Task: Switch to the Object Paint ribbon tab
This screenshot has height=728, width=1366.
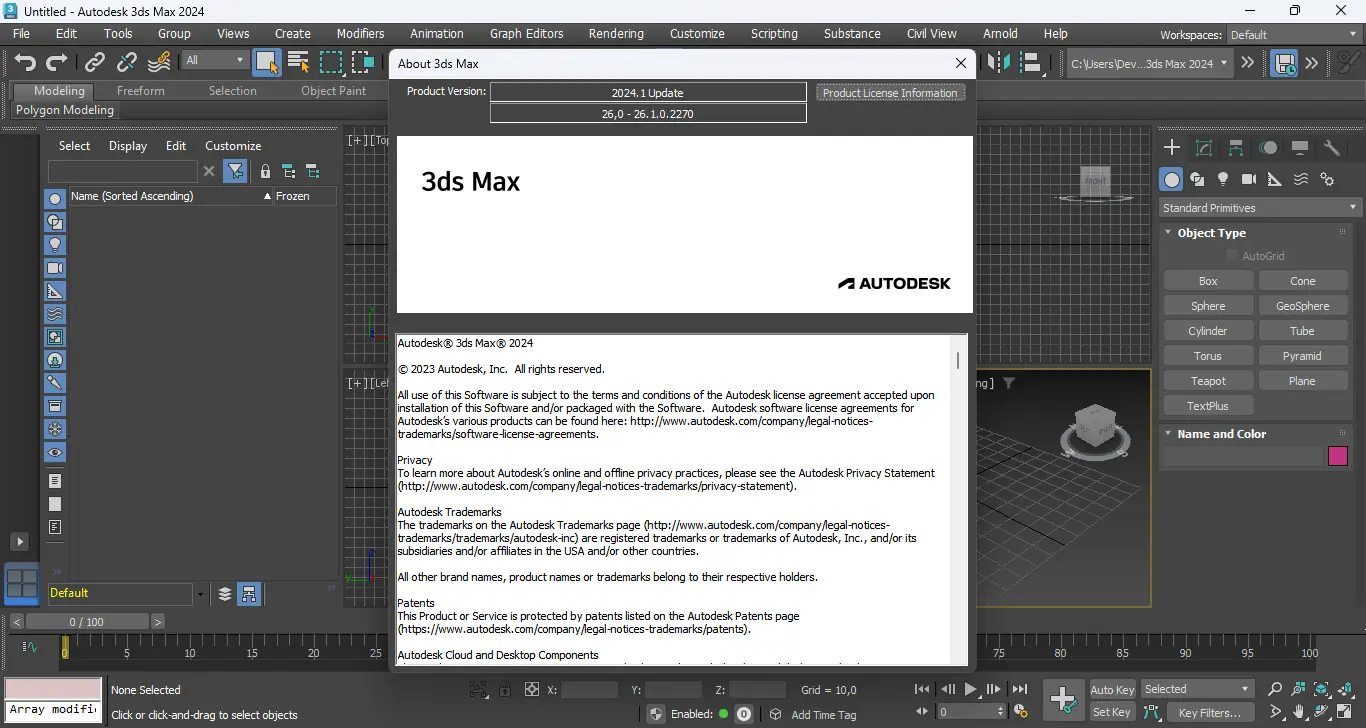Action: [x=334, y=90]
